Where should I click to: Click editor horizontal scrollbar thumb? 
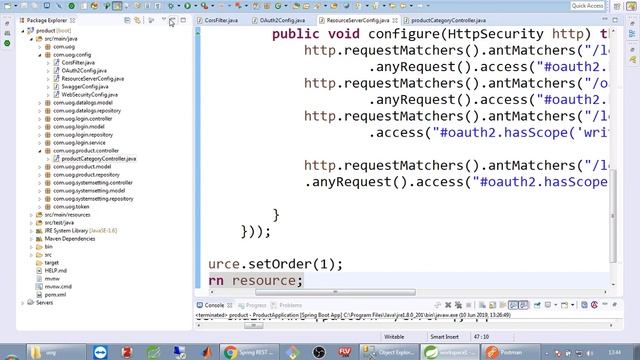[x=335, y=292]
